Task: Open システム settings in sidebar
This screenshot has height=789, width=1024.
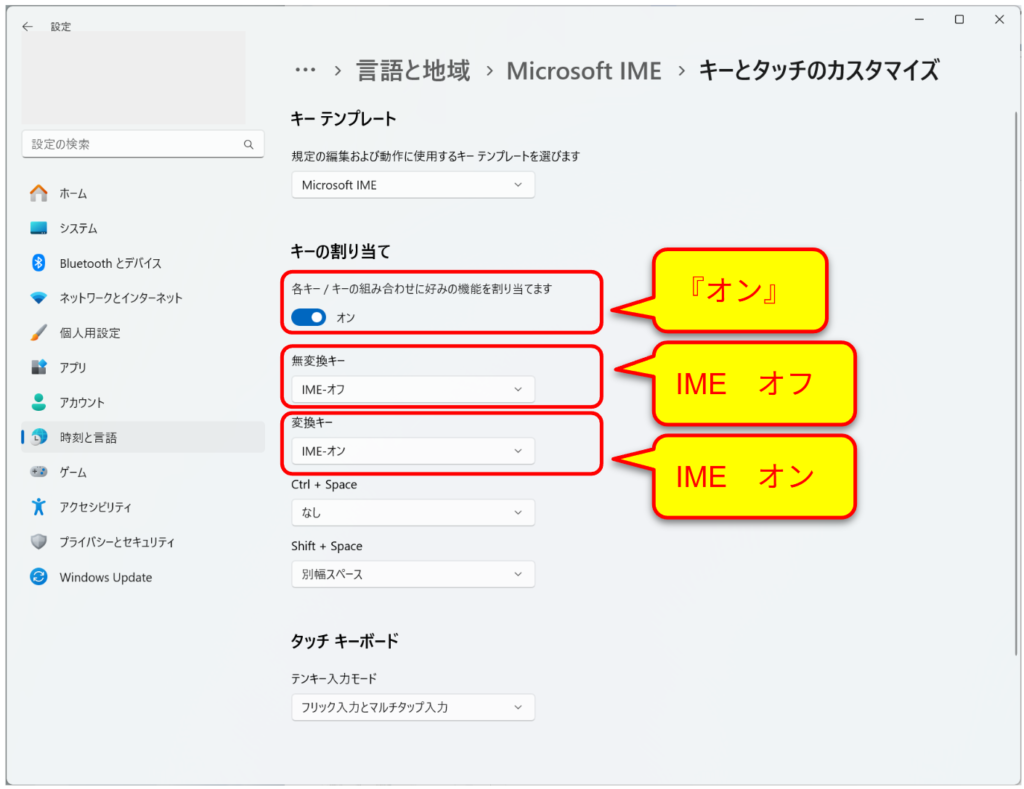Action: click(143, 228)
